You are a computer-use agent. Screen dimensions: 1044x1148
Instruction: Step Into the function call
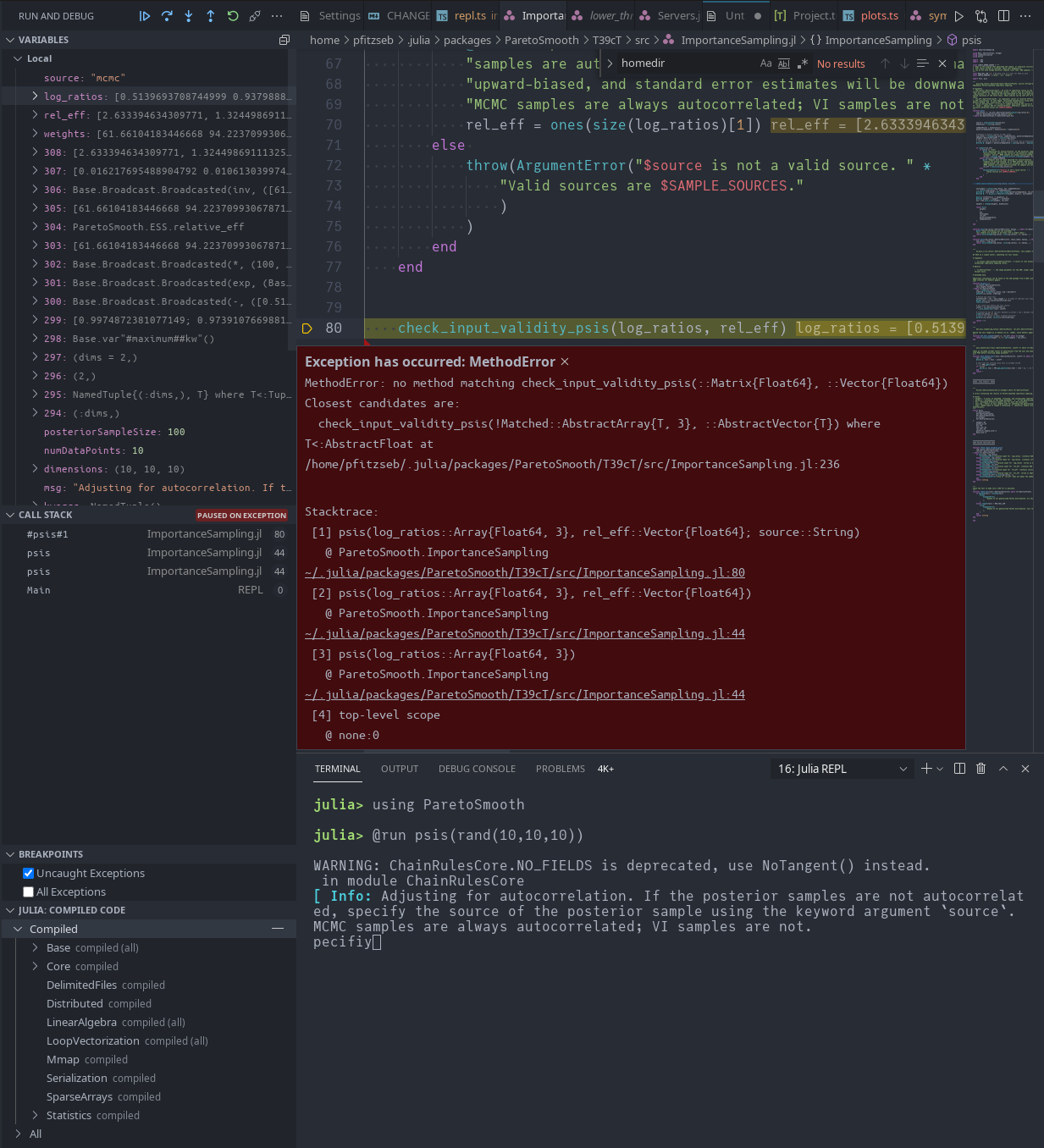[189, 15]
